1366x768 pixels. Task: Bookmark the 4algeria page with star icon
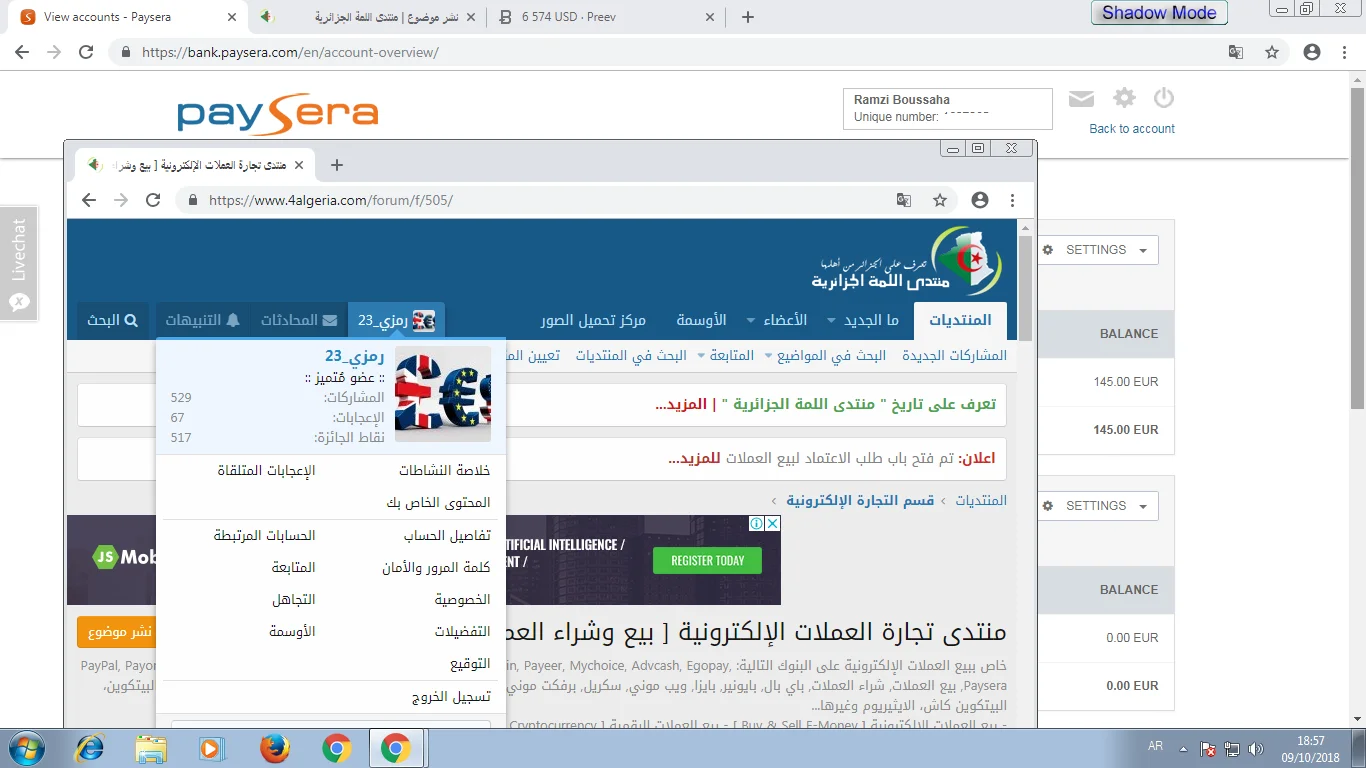tap(940, 200)
